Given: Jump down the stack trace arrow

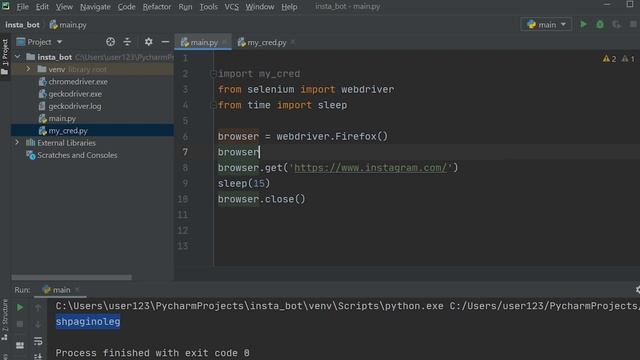Looking at the screenshot, I should [x=38, y=324].
